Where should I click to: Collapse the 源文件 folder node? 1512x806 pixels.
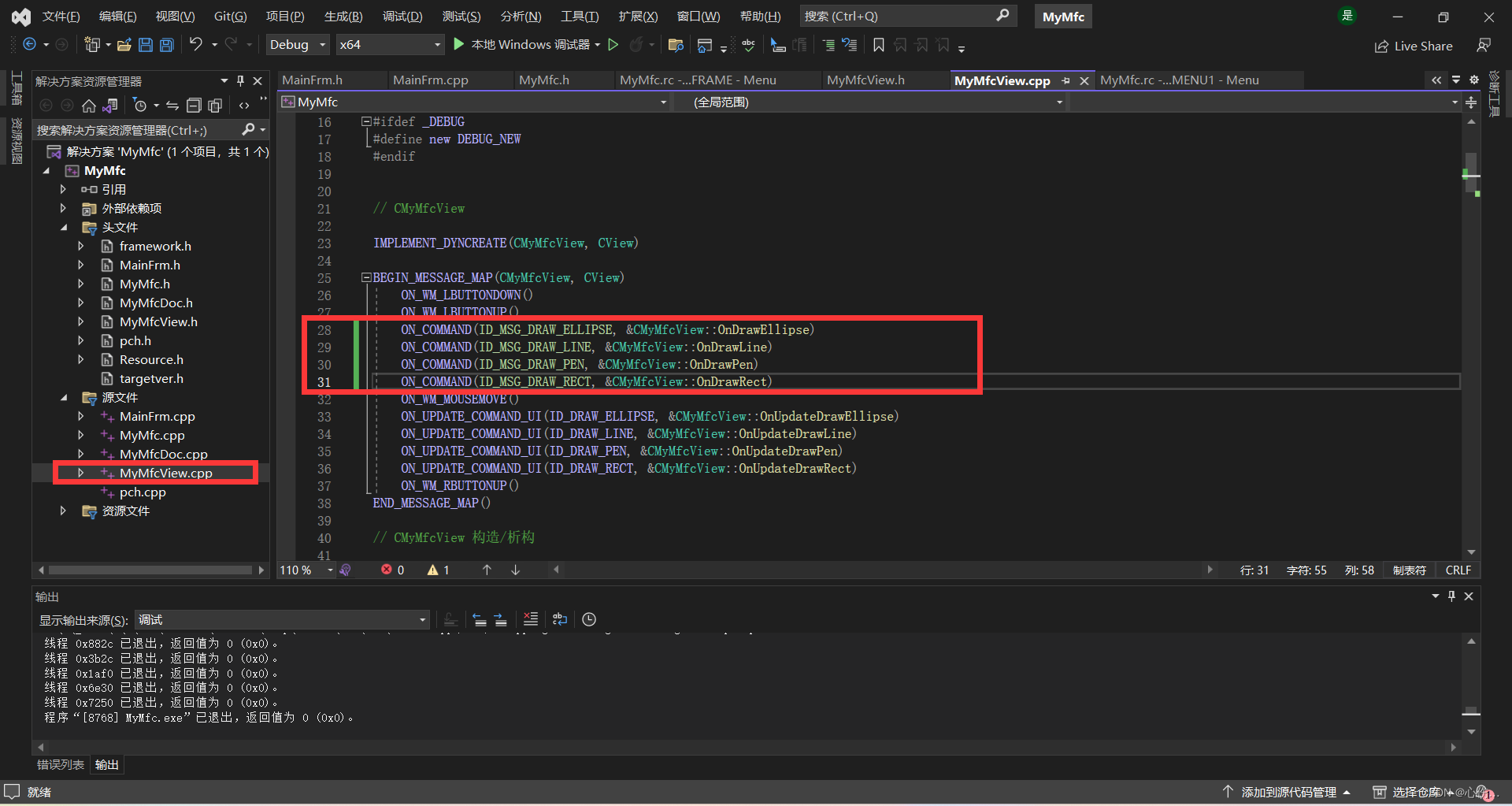click(64, 397)
